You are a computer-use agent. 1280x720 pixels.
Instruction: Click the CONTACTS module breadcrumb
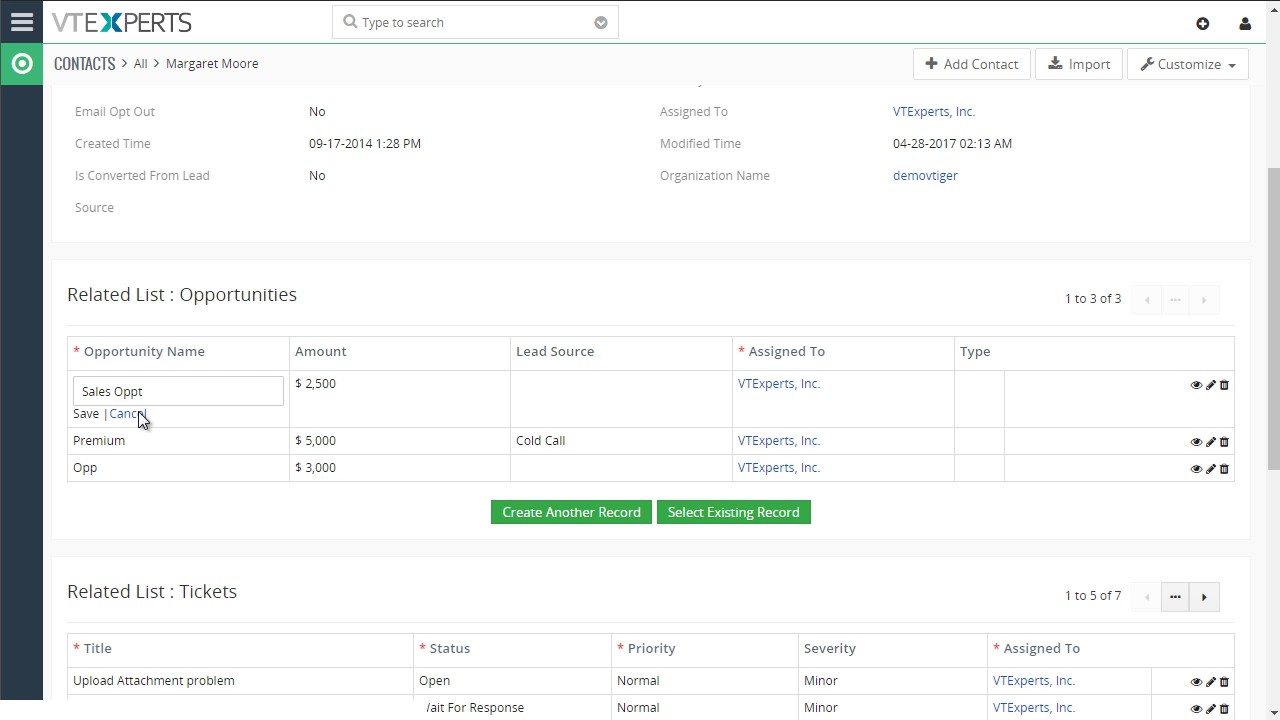(x=85, y=63)
